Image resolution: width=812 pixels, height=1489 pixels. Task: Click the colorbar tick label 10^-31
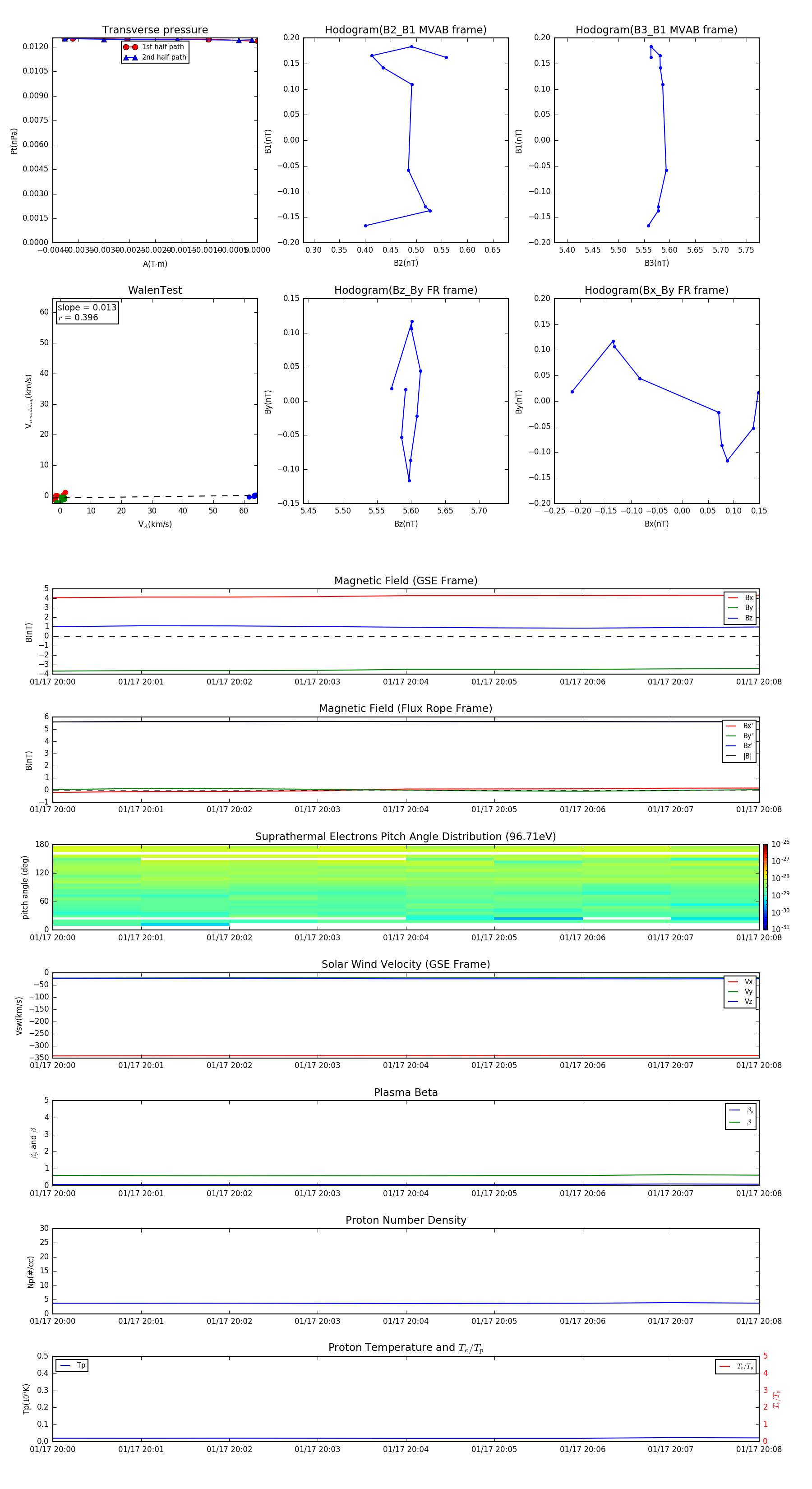pyautogui.click(x=780, y=929)
